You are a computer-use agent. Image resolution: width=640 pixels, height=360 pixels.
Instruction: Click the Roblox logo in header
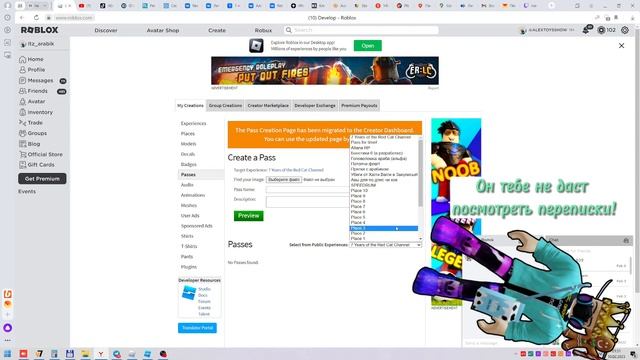coord(40,30)
